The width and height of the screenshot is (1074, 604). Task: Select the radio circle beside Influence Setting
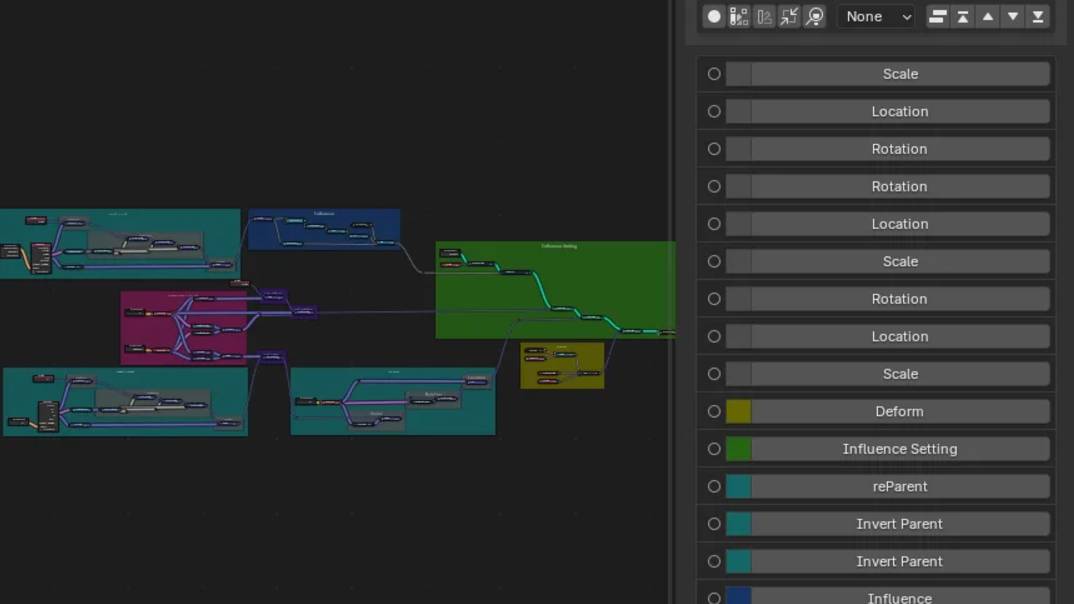click(x=714, y=449)
